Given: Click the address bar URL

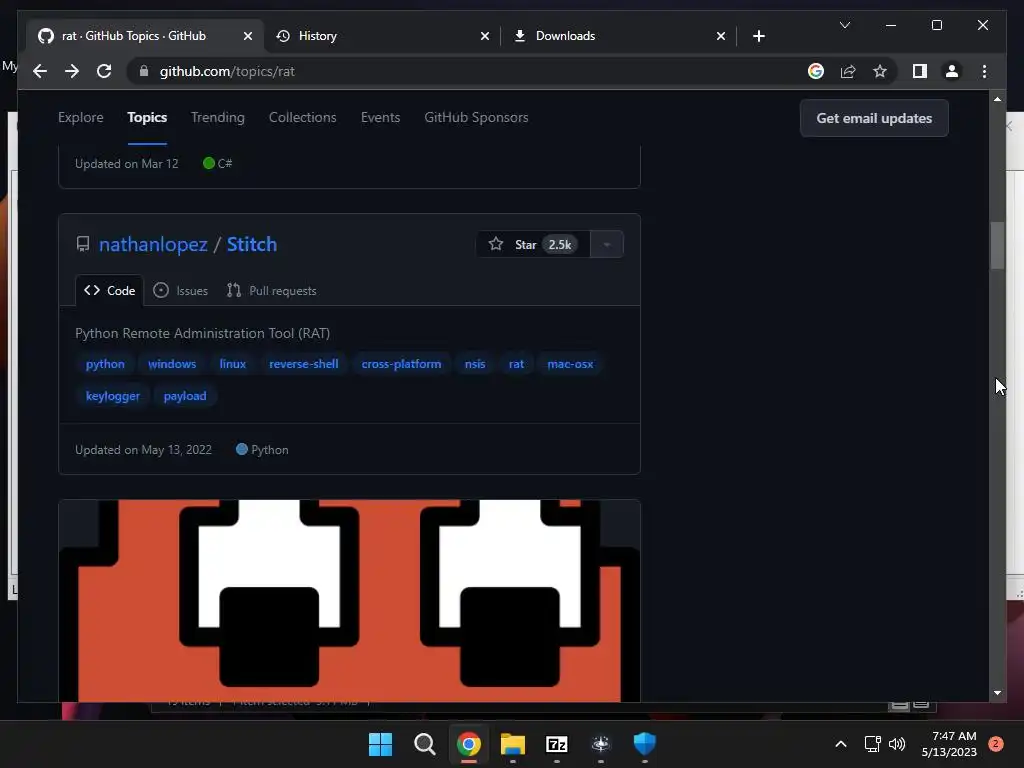Looking at the screenshot, I should point(227,71).
